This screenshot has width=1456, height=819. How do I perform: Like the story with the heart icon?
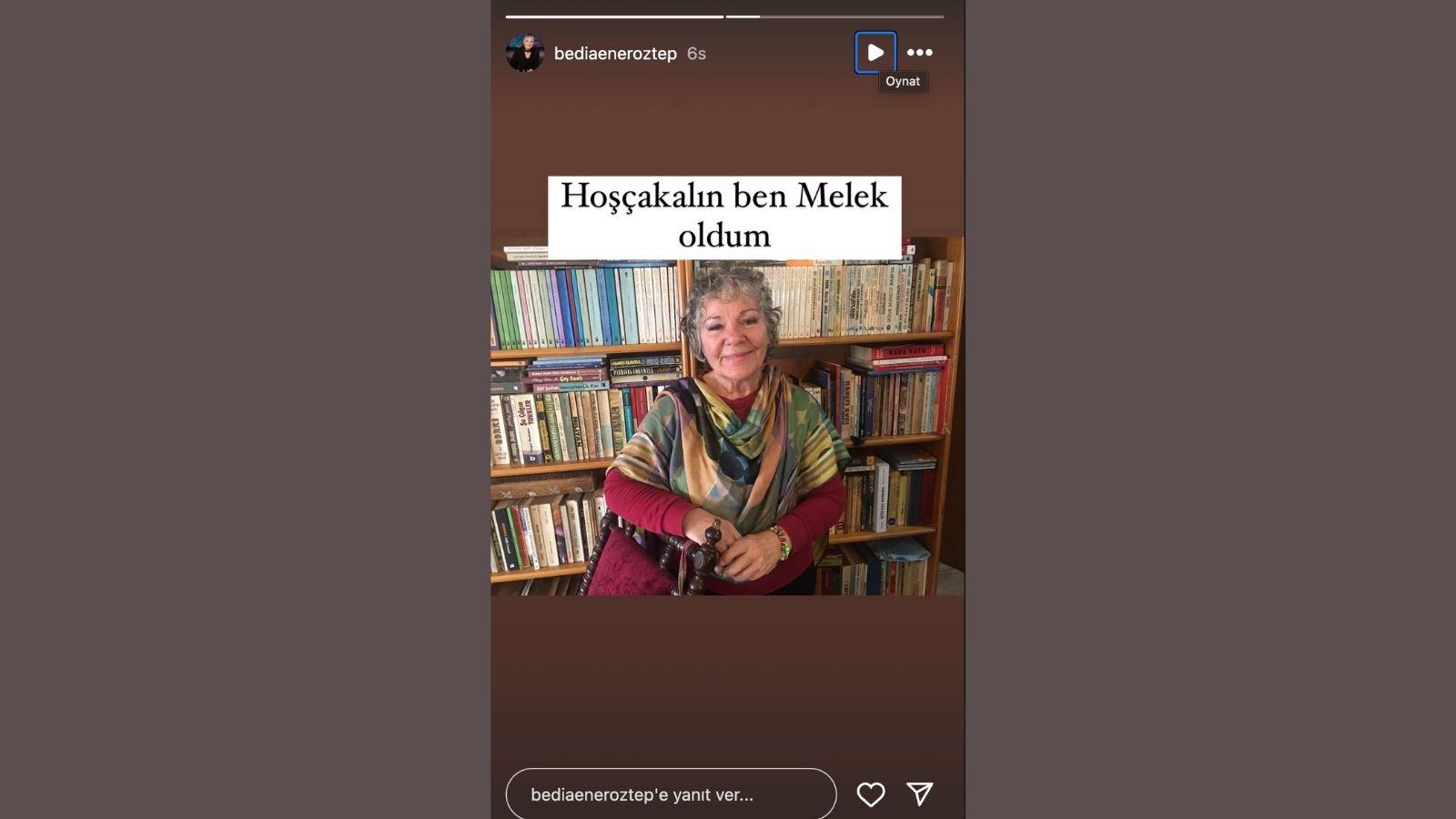click(x=871, y=794)
